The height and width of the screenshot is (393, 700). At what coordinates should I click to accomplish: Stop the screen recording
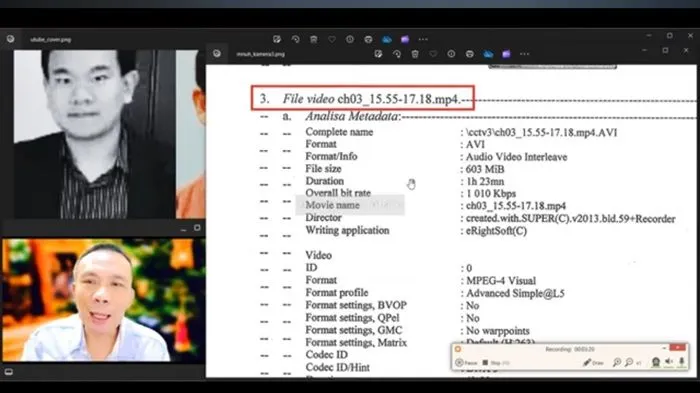(x=495, y=363)
